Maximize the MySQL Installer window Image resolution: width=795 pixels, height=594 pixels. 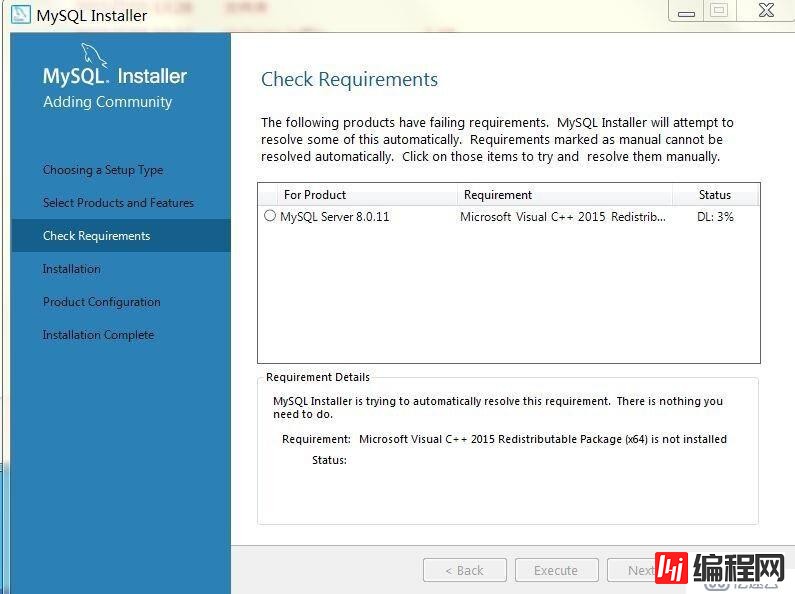click(x=719, y=11)
